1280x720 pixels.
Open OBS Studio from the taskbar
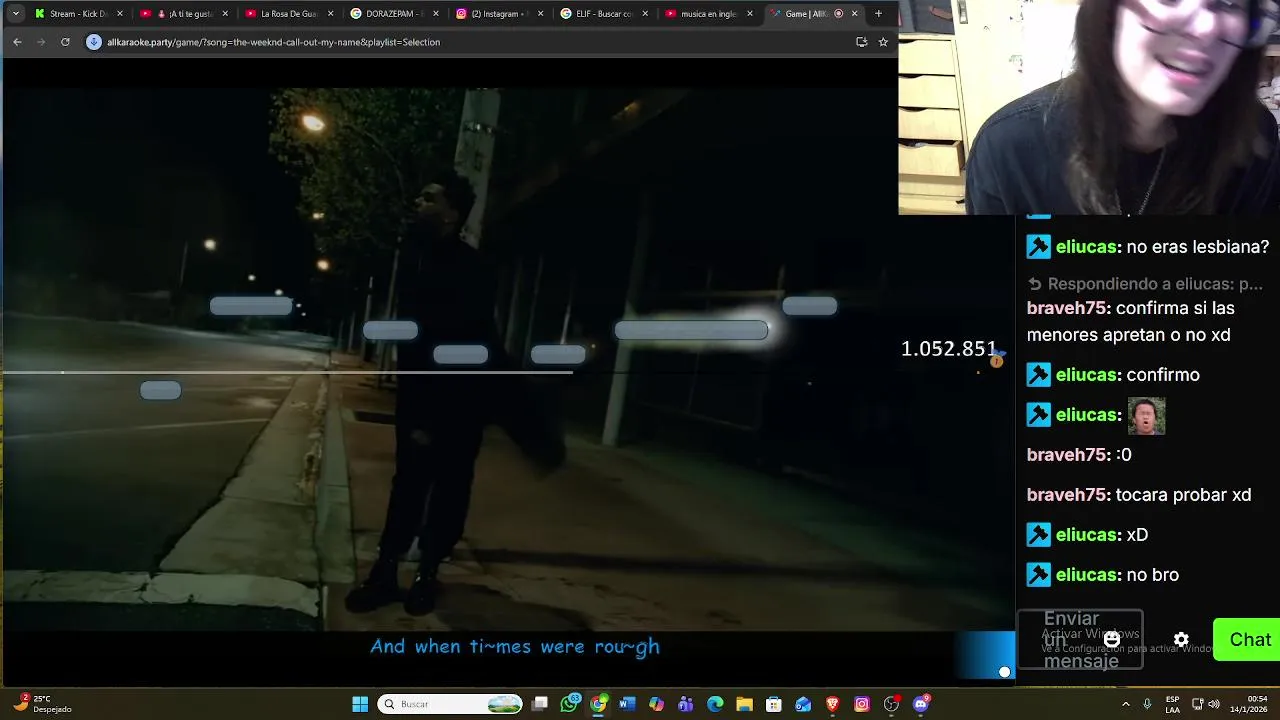[x=891, y=704]
